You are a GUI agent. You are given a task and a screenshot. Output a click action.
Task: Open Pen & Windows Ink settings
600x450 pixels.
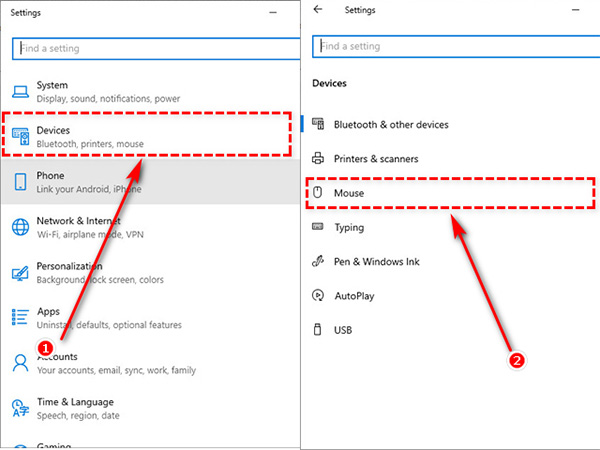tap(378, 261)
